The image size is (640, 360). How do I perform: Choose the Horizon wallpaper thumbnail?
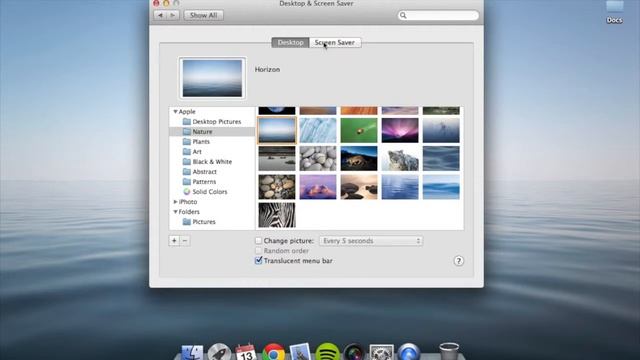coord(277,131)
